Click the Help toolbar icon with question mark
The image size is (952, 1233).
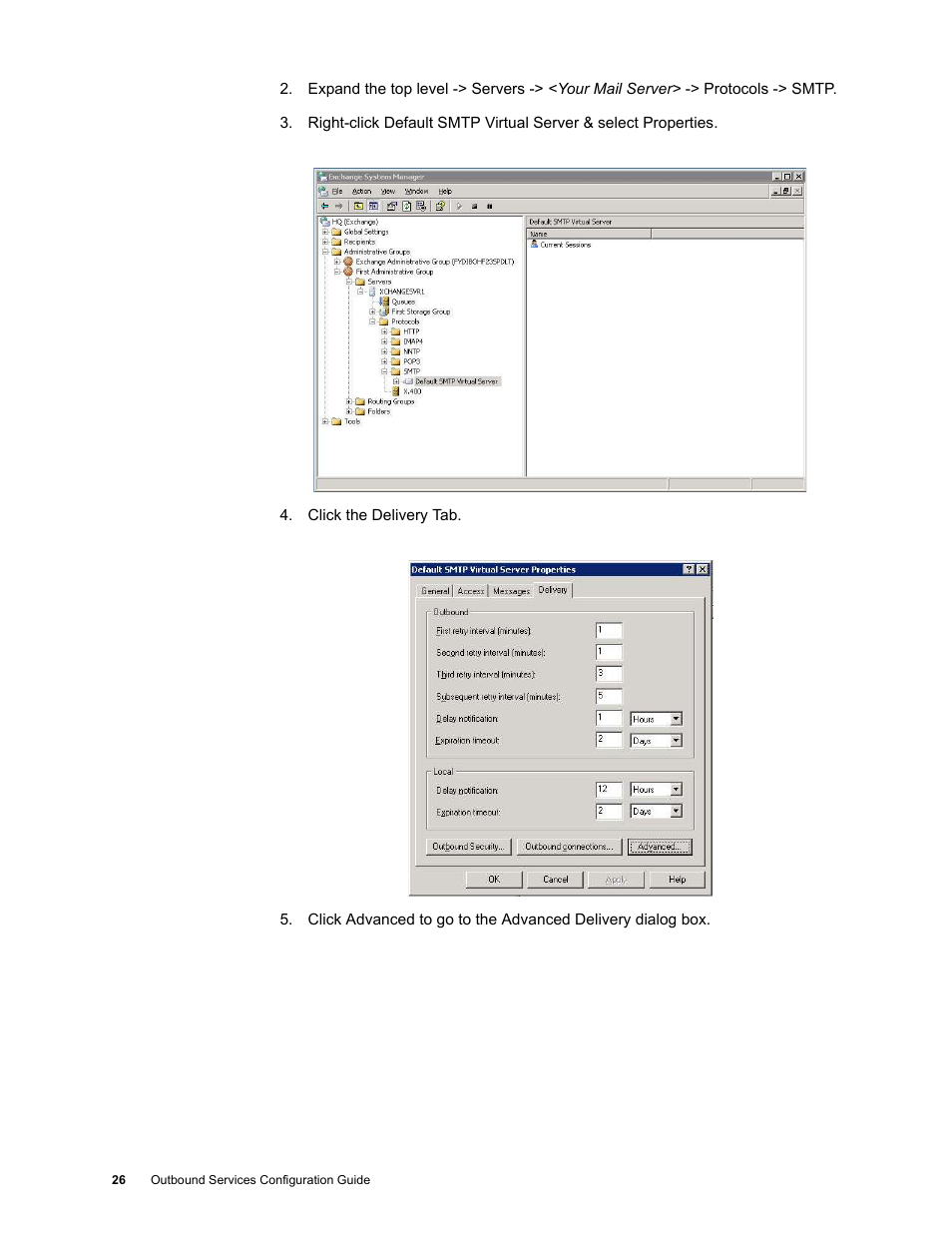[440, 207]
